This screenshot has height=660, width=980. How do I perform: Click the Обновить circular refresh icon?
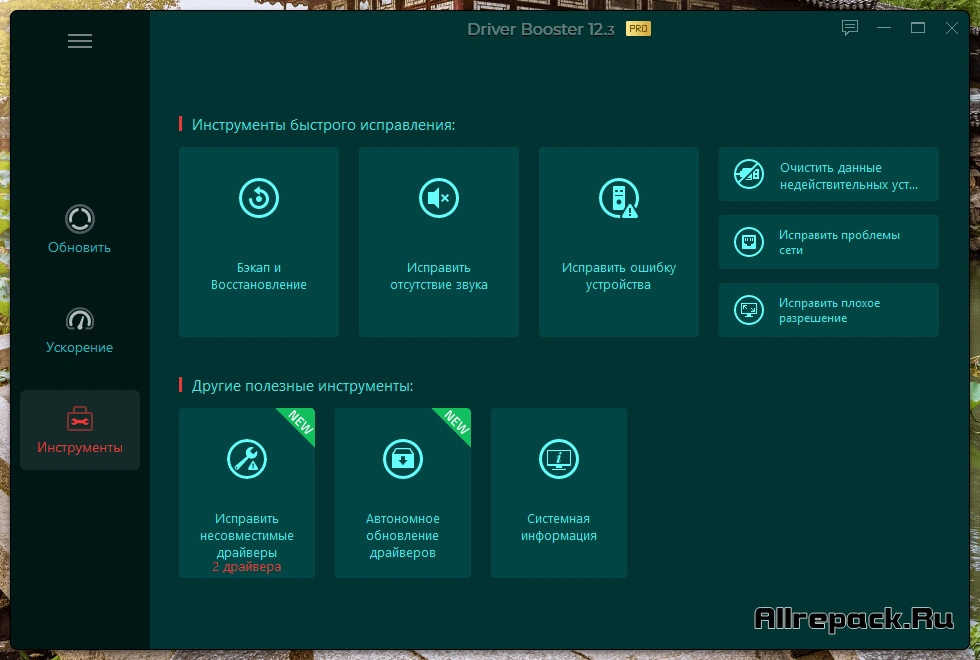tap(79, 219)
